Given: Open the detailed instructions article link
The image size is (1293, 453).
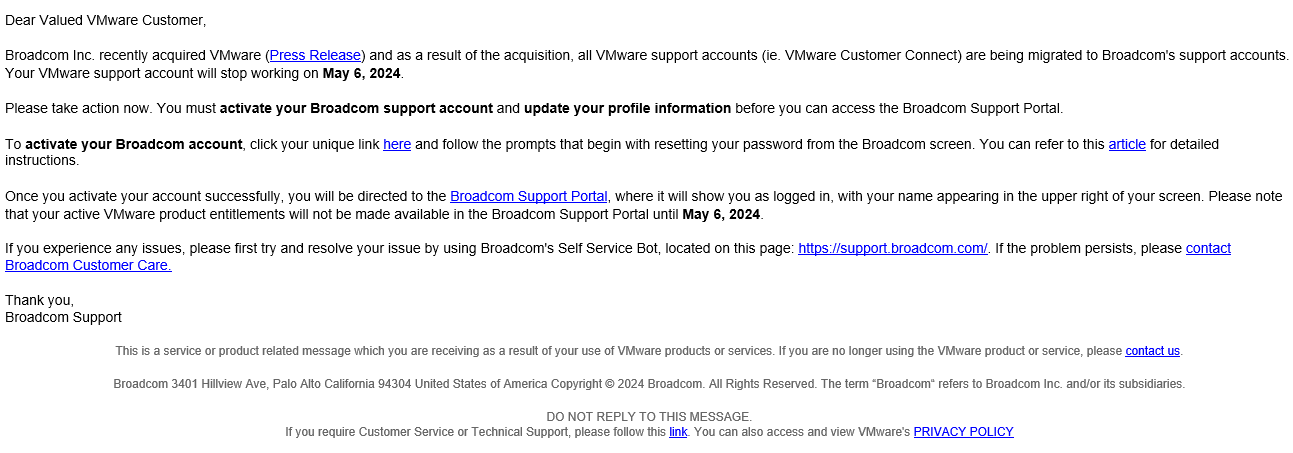Looking at the screenshot, I should [1127, 144].
